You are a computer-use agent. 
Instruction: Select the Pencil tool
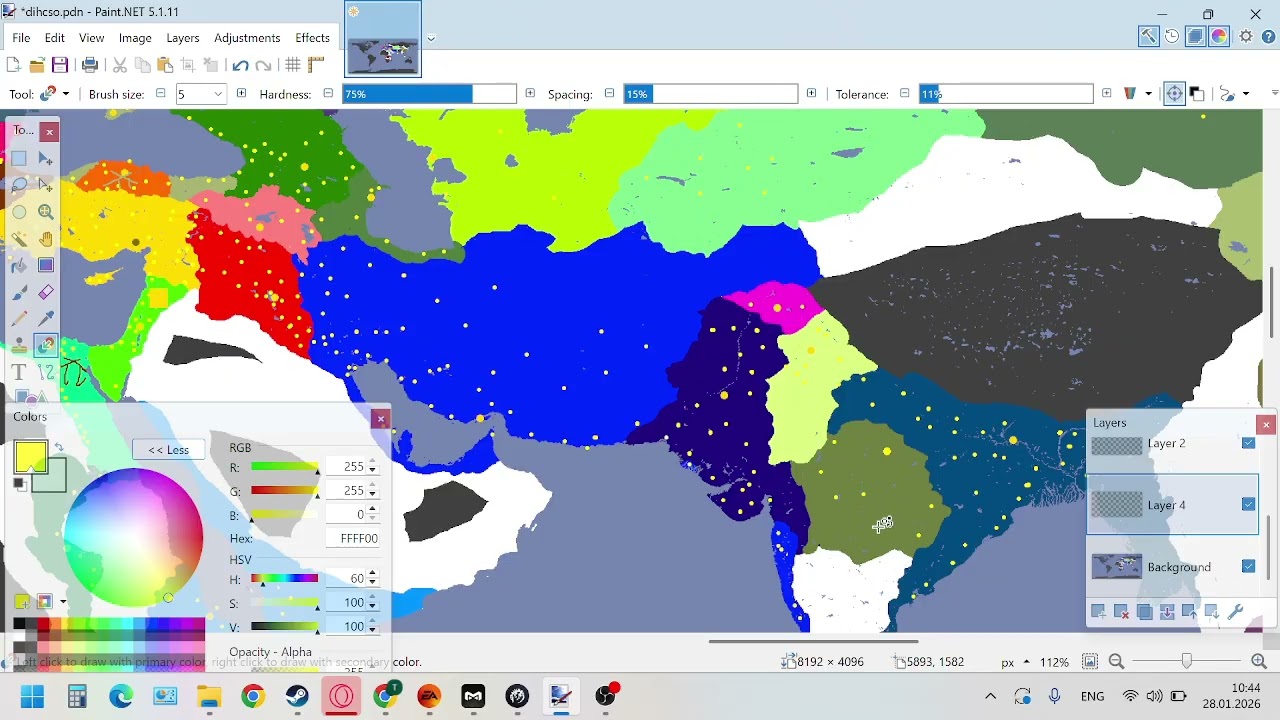pyautogui.click(x=19, y=319)
